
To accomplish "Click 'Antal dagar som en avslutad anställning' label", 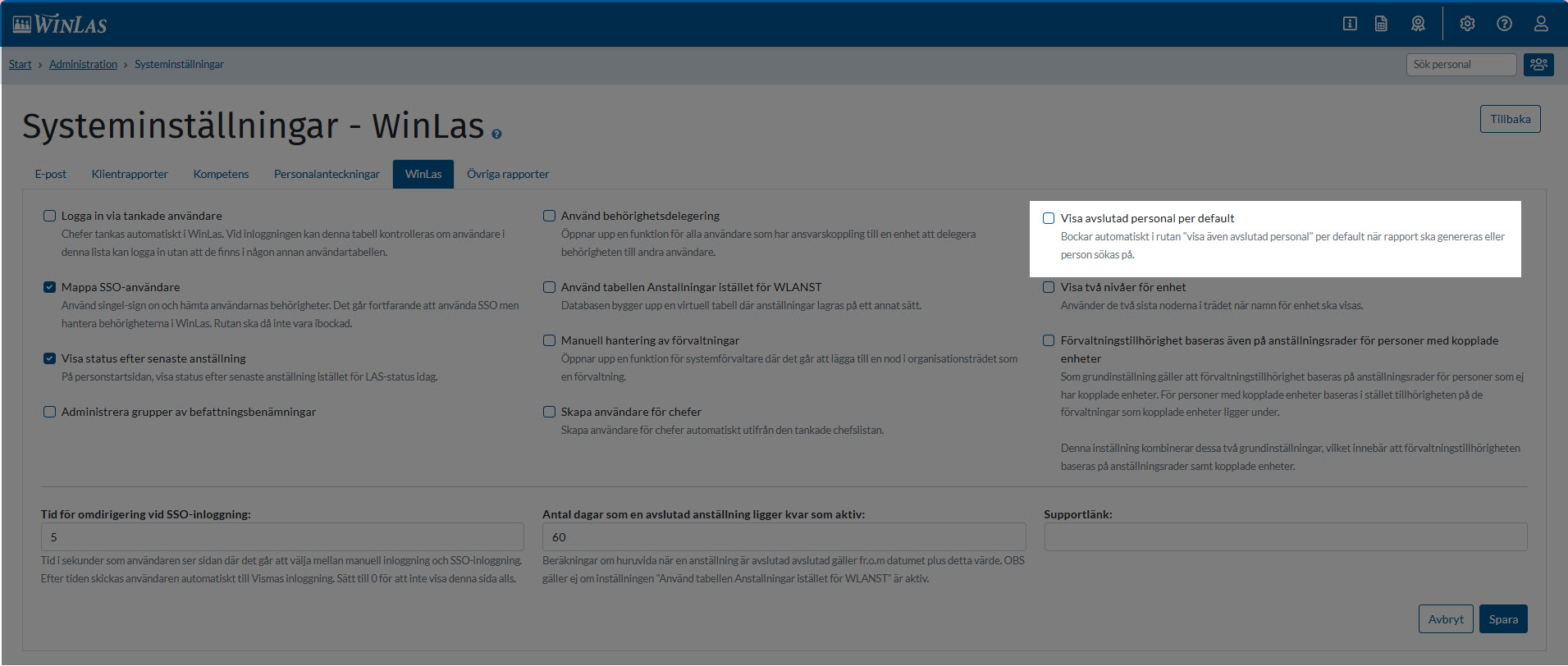I will (703, 514).
